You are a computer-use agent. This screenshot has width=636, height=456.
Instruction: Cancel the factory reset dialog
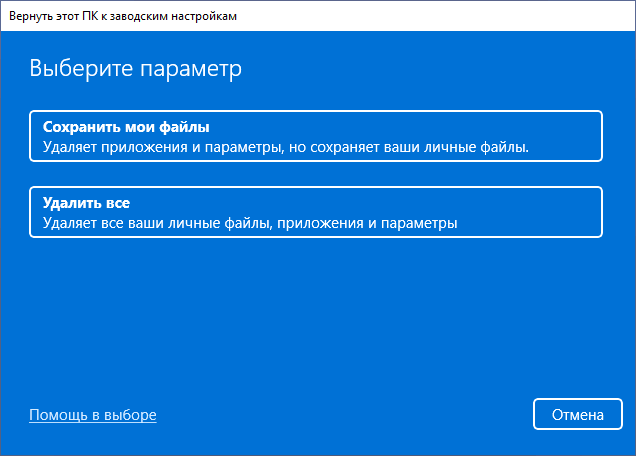tap(578, 414)
